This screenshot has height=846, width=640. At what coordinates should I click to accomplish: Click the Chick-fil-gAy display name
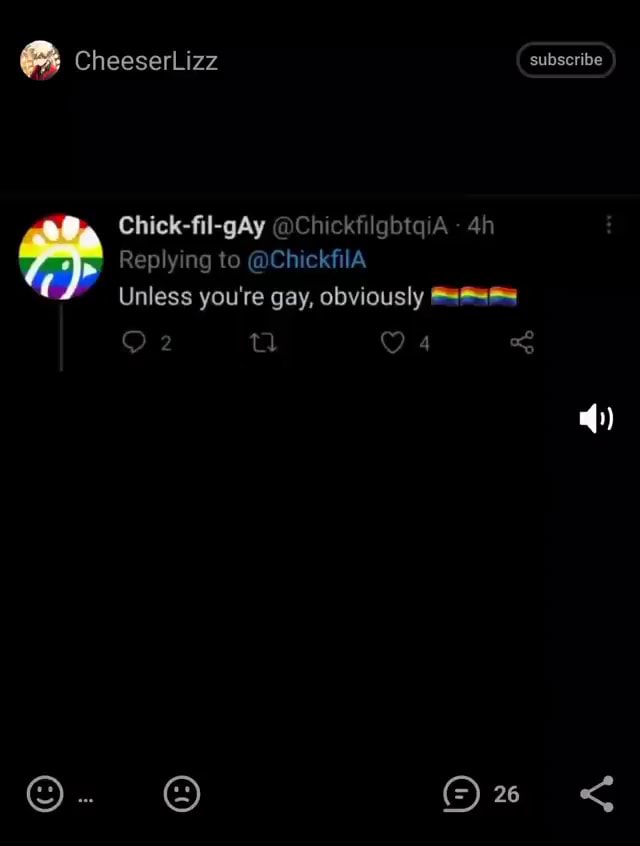192,226
